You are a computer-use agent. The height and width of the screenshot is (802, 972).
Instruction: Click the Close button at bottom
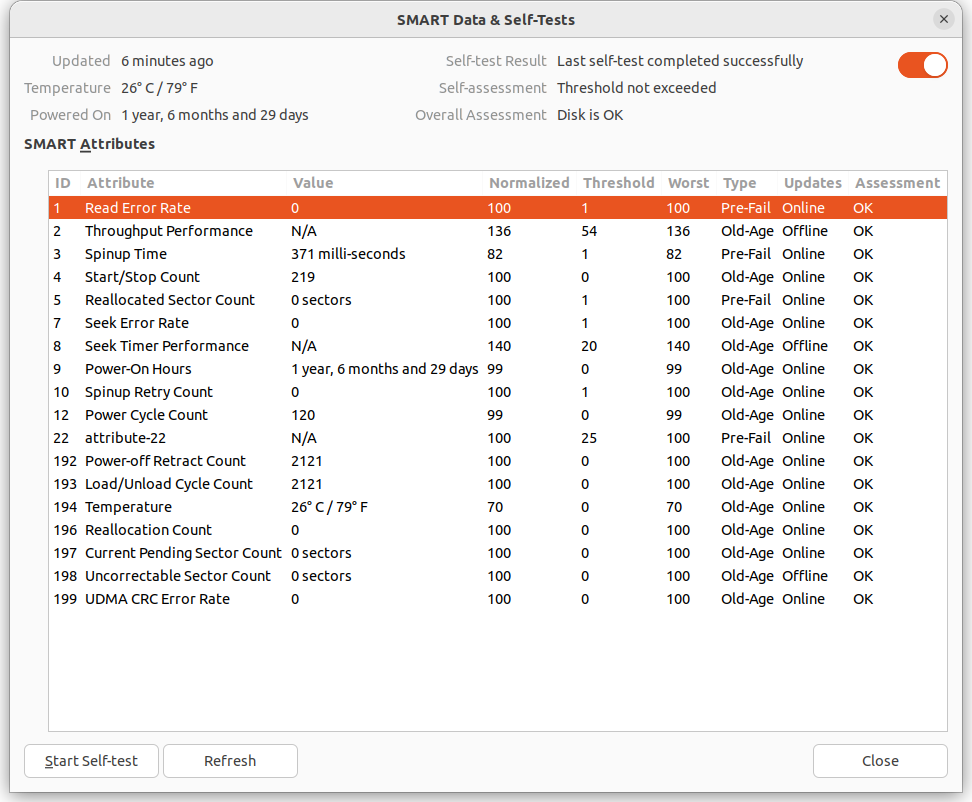879,761
